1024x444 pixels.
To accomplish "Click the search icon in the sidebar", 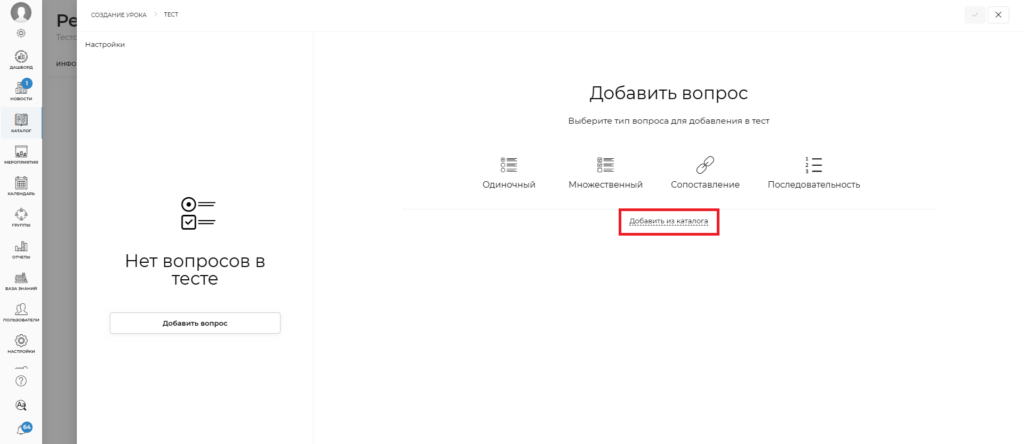I will 21,405.
